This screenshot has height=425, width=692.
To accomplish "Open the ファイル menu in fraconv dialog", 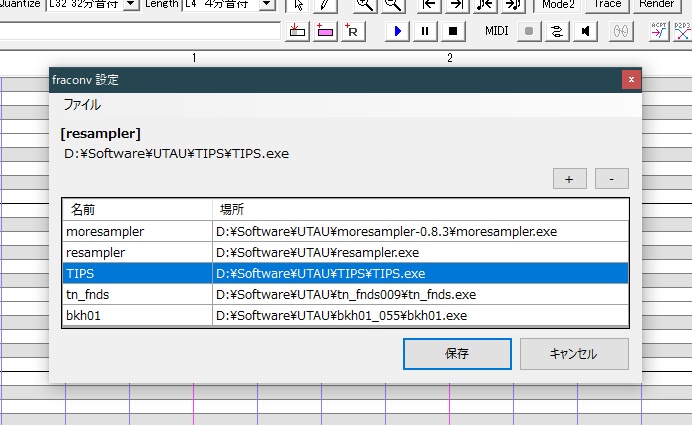I will point(82,105).
